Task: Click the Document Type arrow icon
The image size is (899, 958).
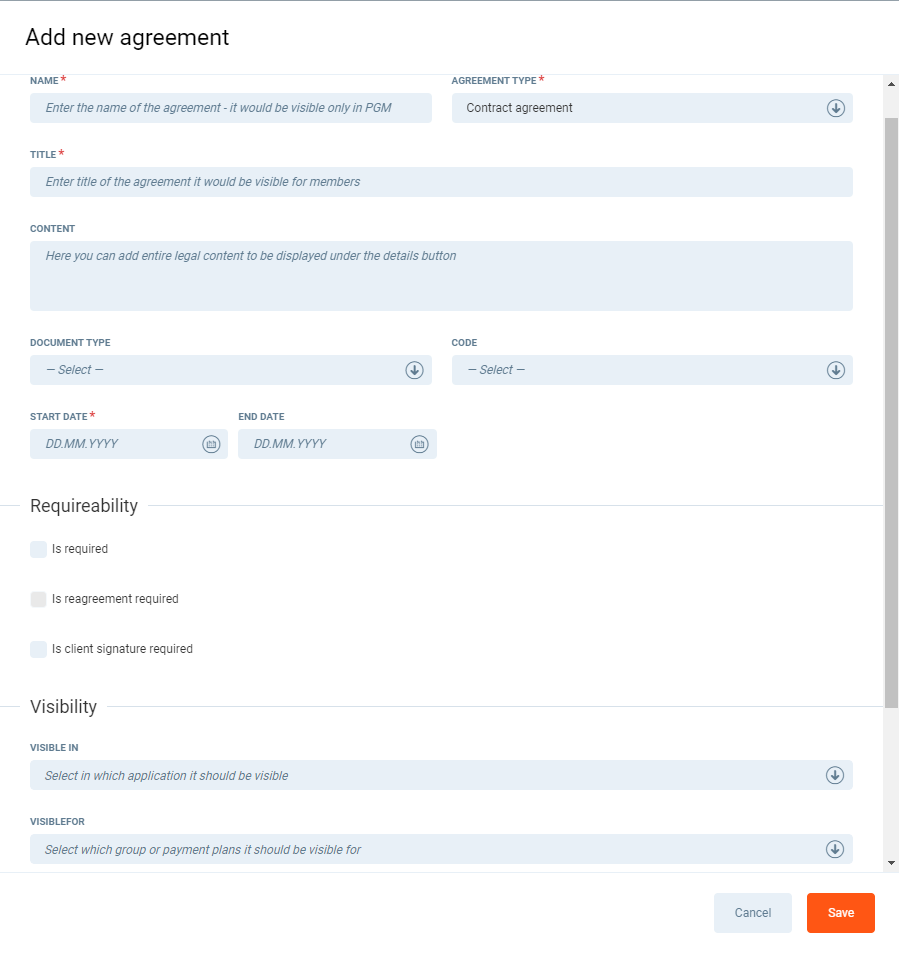Action: point(415,370)
